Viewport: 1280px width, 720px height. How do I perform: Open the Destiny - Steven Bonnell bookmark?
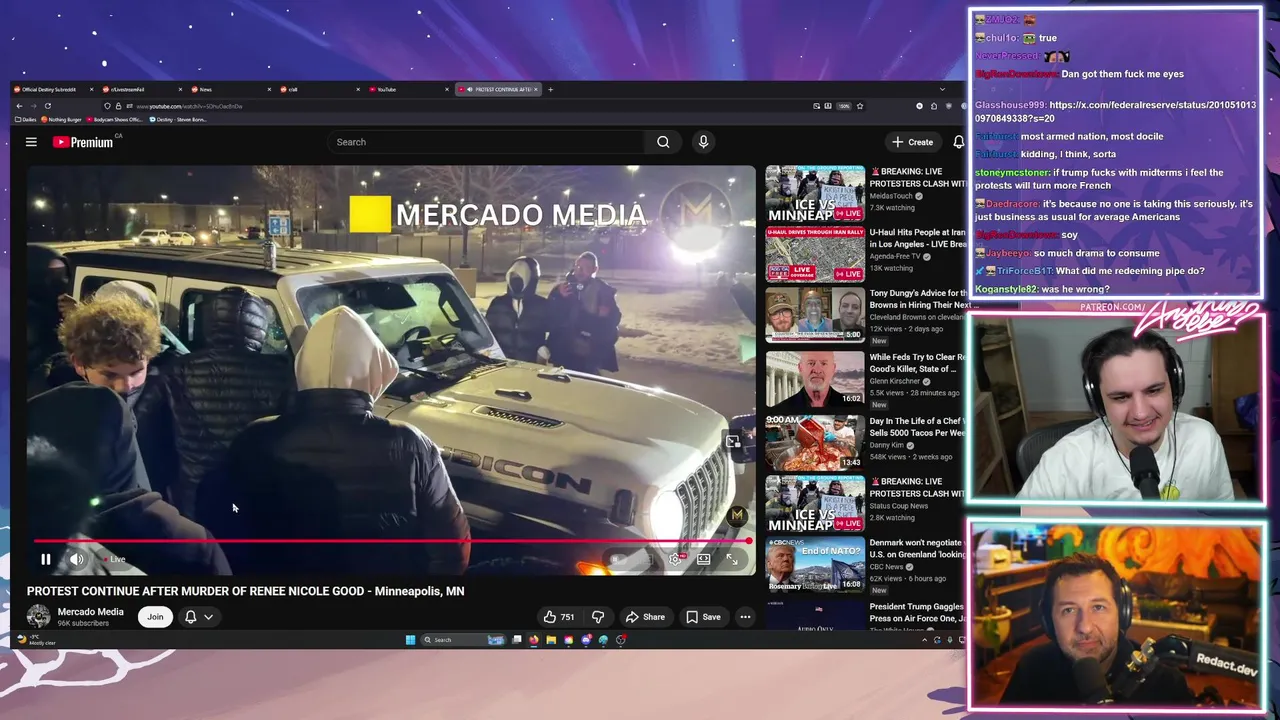tap(178, 119)
